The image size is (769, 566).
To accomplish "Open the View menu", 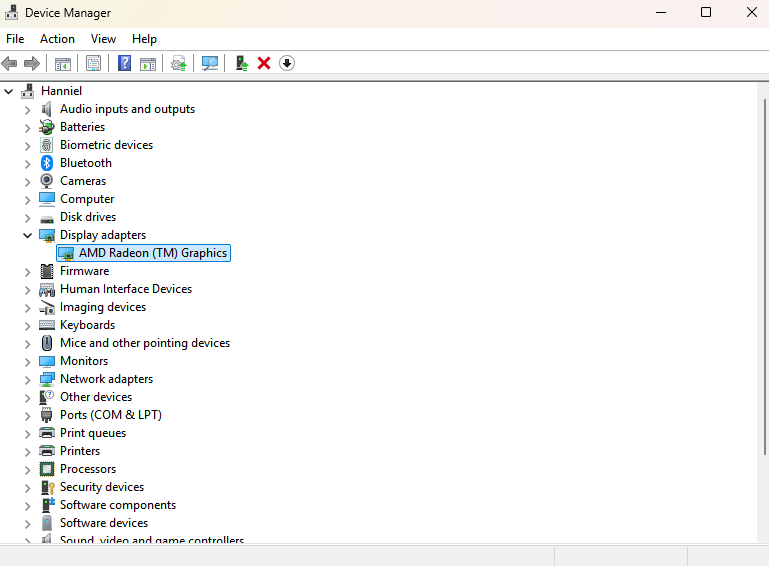I will coord(103,39).
